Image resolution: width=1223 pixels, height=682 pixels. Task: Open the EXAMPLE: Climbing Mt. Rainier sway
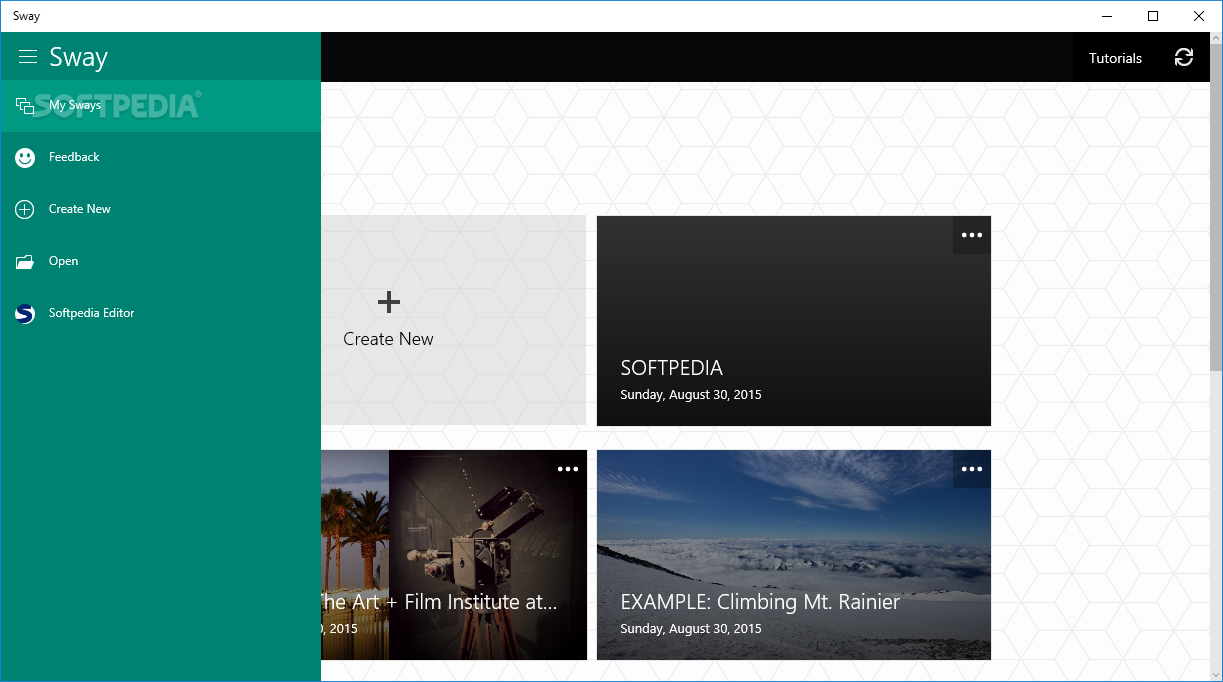[794, 555]
